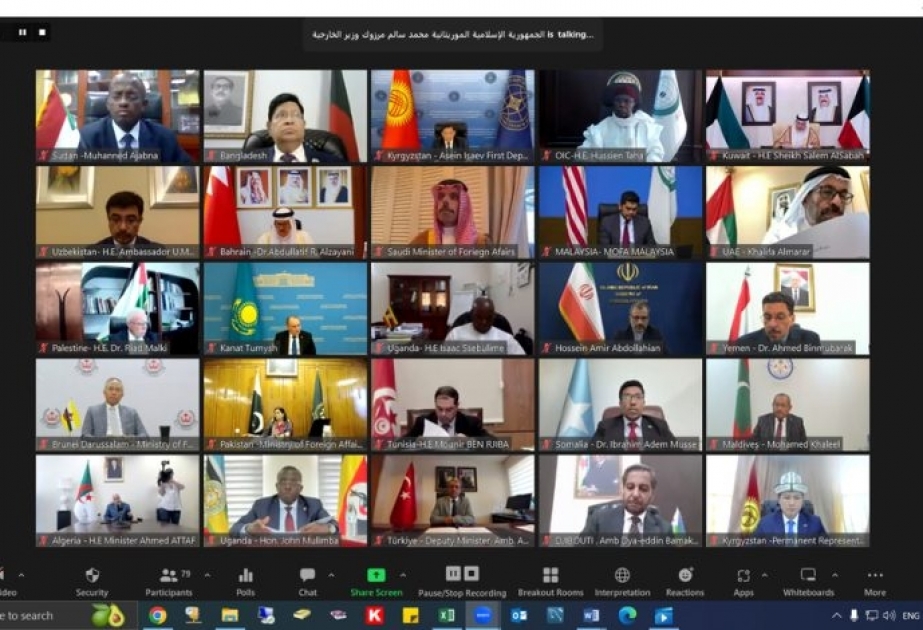Click the volume icon in system tray

889,616
